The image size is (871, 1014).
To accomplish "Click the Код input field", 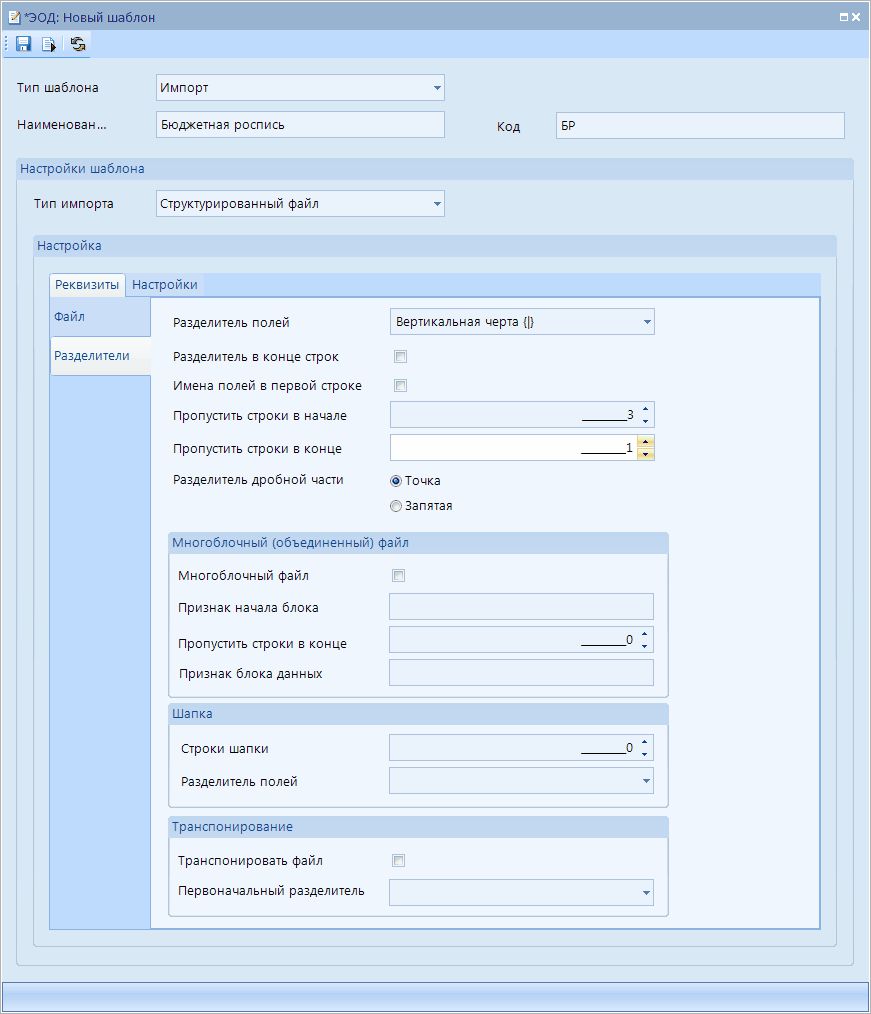I will [700, 125].
